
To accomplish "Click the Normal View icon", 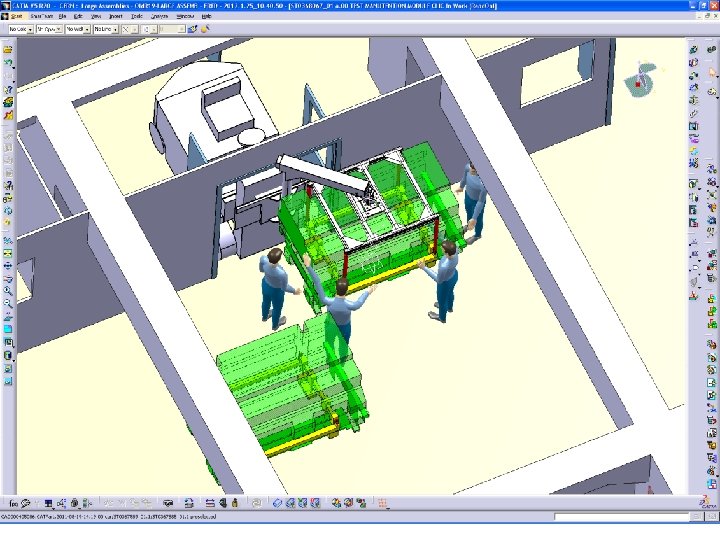I will 8,316.
